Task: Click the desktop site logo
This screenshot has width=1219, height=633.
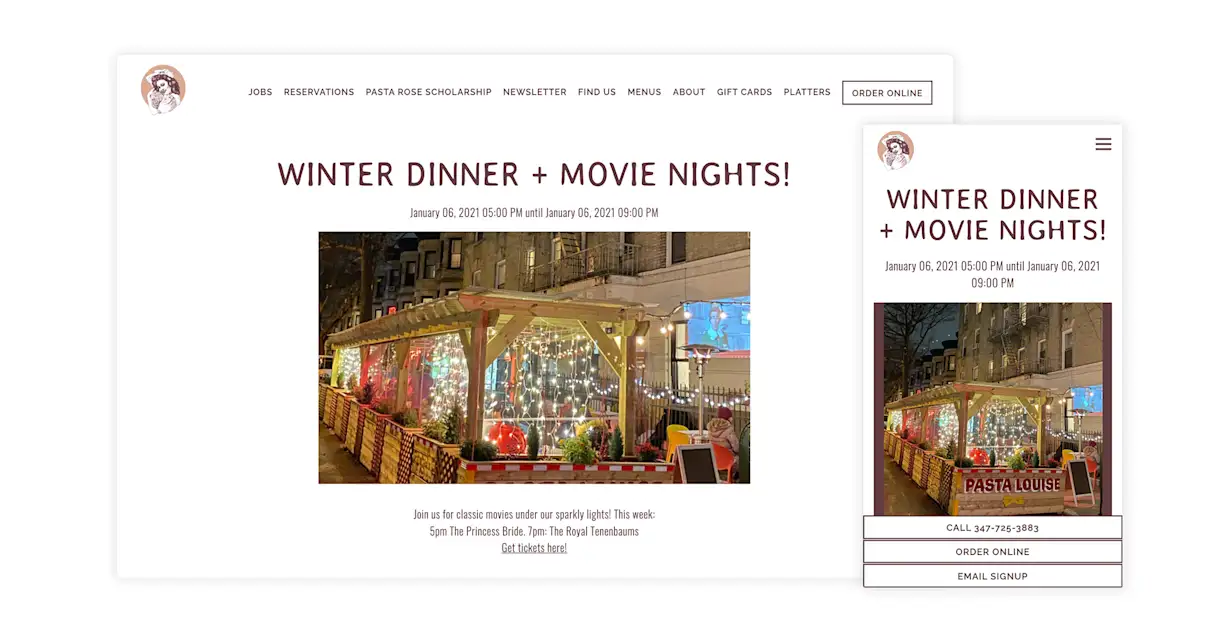Action: [x=163, y=89]
